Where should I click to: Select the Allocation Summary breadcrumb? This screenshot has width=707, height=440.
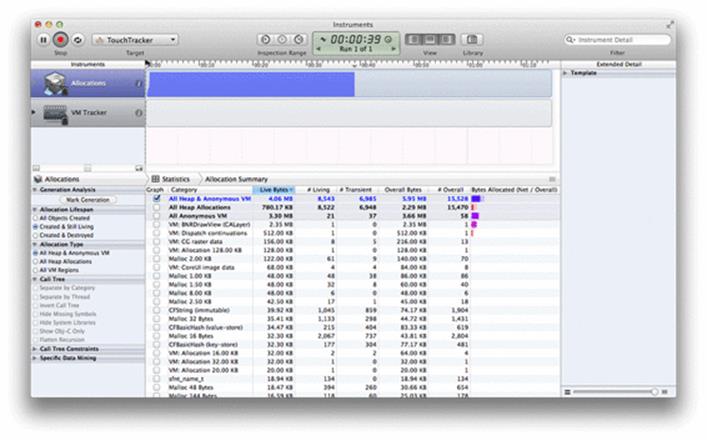point(236,179)
